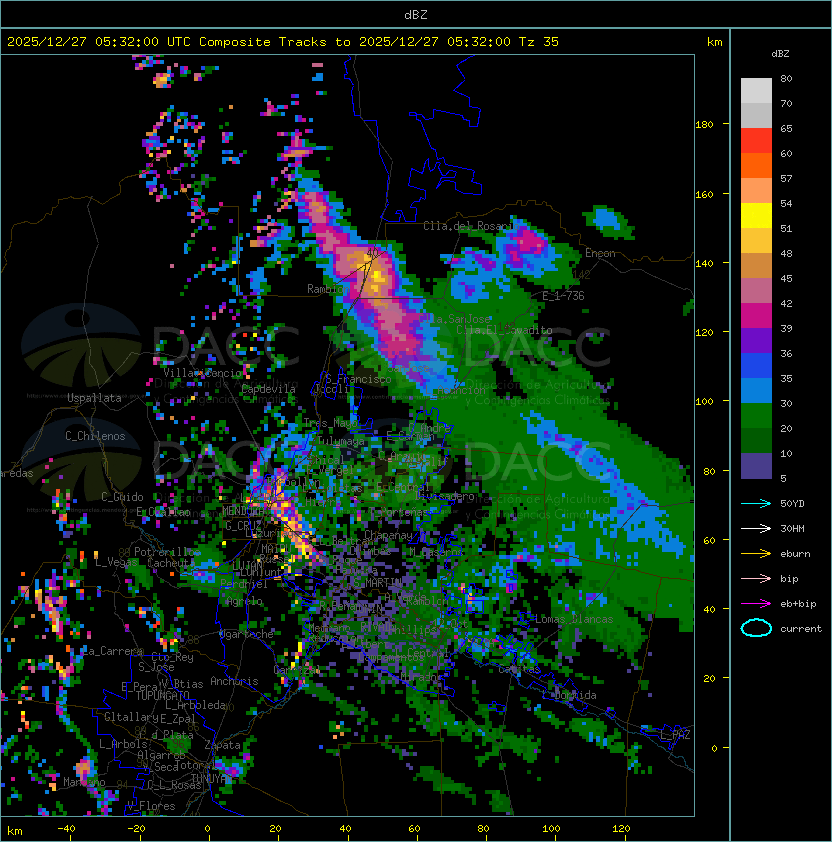Screen dimensions: 832x842
Task: Click the Ugarteche place label
Action: click(247, 634)
